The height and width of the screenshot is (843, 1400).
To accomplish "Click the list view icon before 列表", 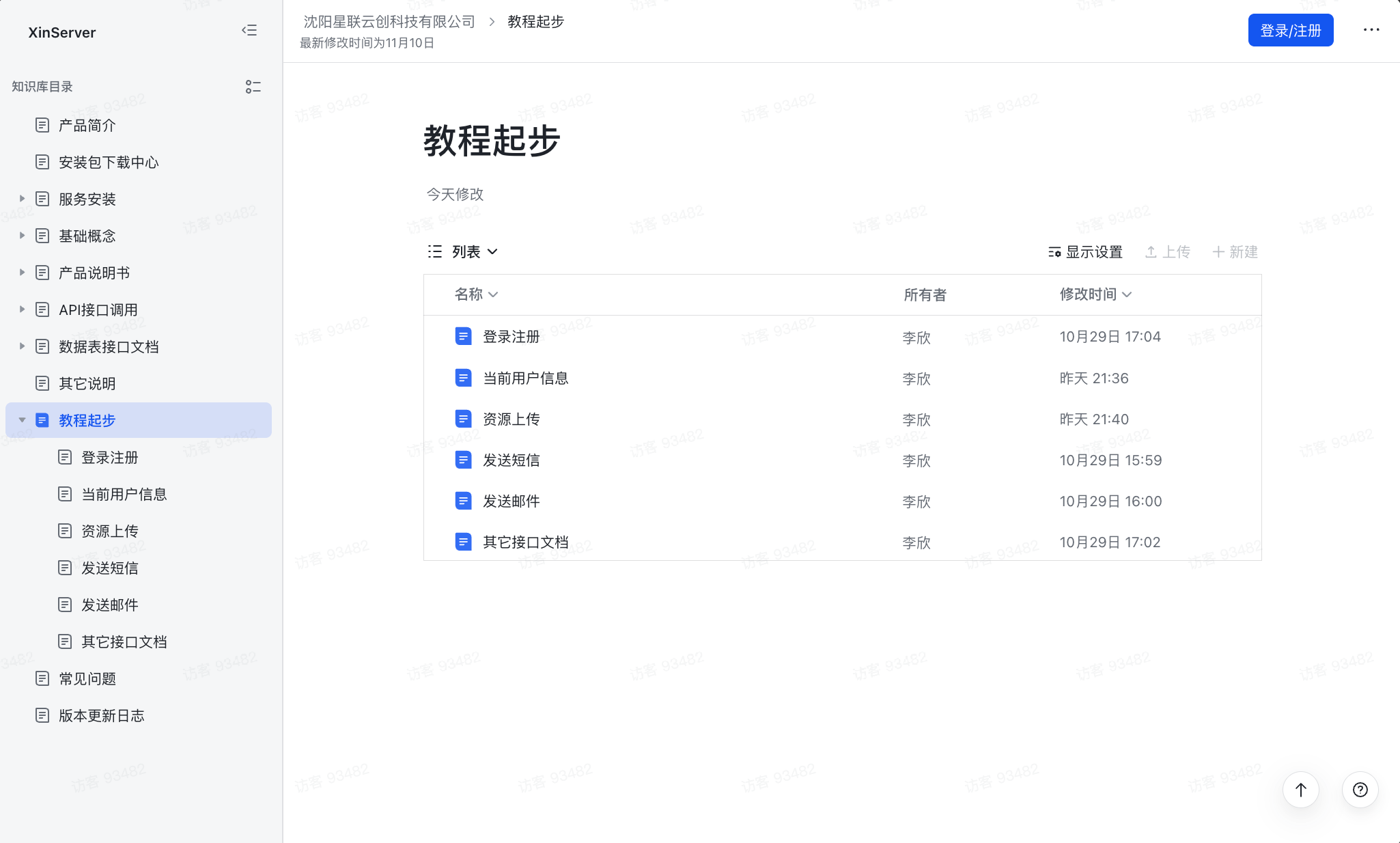I will pos(435,251).
